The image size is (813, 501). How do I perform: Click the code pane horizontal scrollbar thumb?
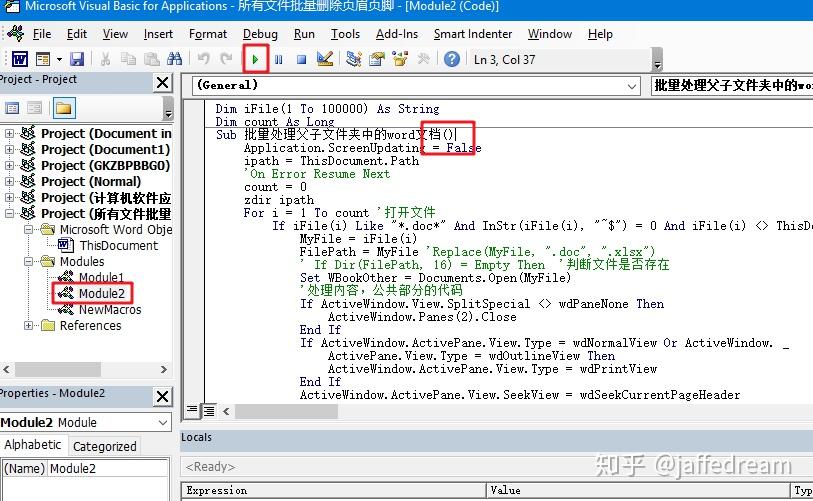286,411
